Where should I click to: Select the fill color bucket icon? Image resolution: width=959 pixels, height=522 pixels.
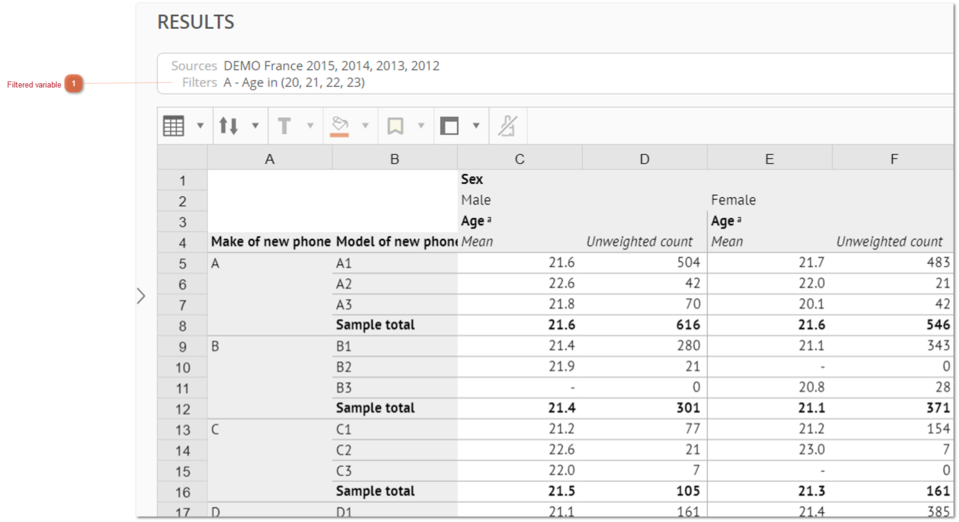point(339,126)
